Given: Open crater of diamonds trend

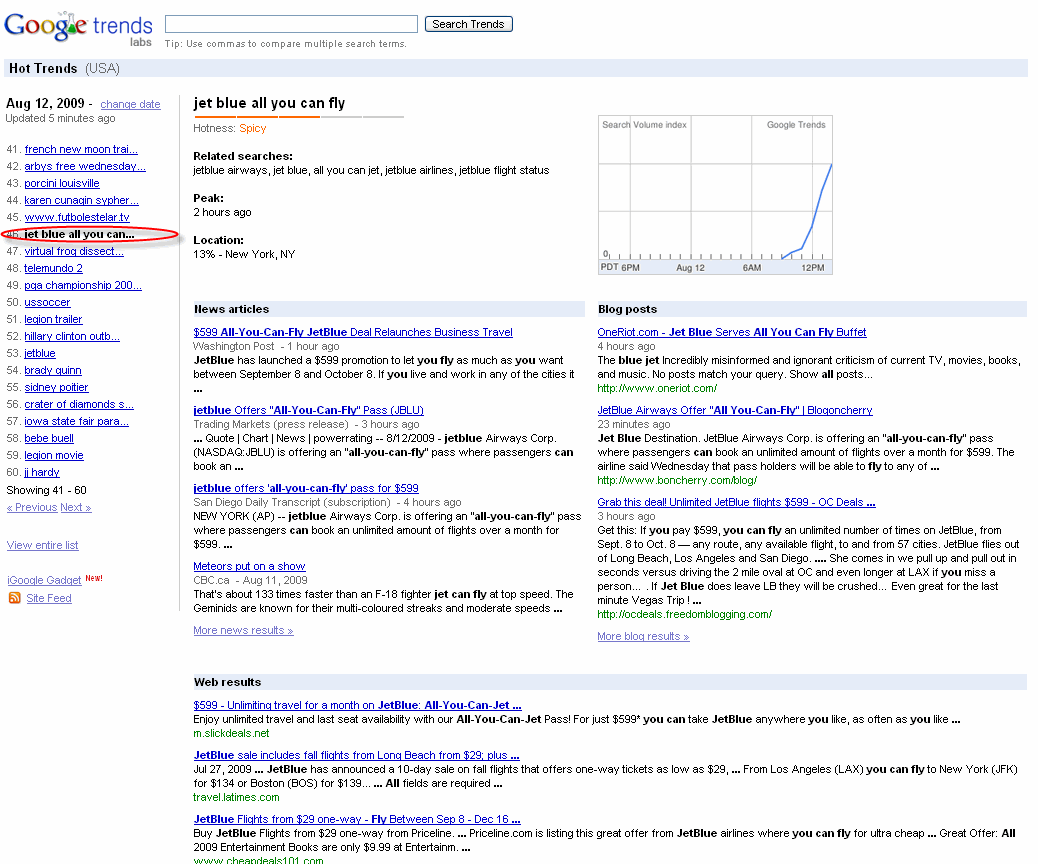Looking at the screenshot, I should click(79, 405).
